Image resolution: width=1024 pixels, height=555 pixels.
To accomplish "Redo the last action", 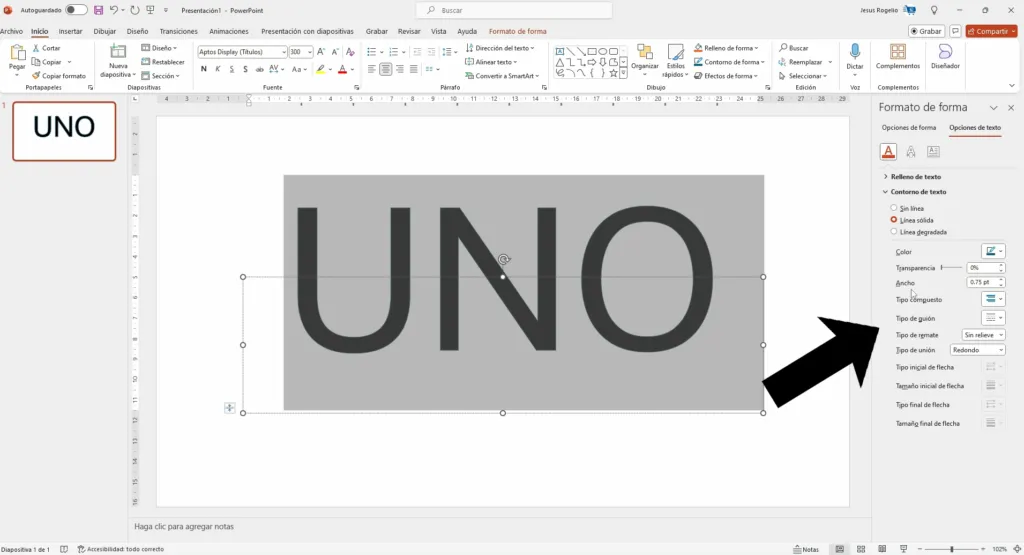I will click(135, 10).
